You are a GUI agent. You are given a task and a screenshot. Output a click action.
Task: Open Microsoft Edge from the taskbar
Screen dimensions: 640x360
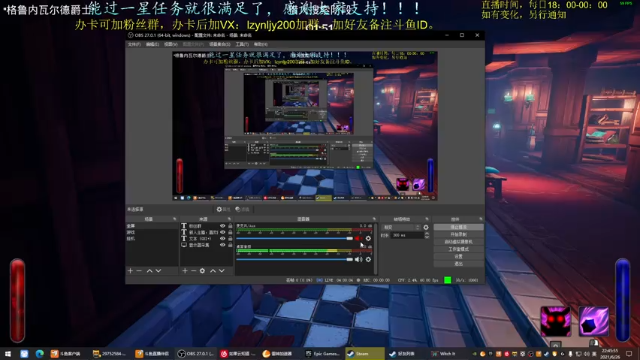pyautogui.click(x=40, y=353)
